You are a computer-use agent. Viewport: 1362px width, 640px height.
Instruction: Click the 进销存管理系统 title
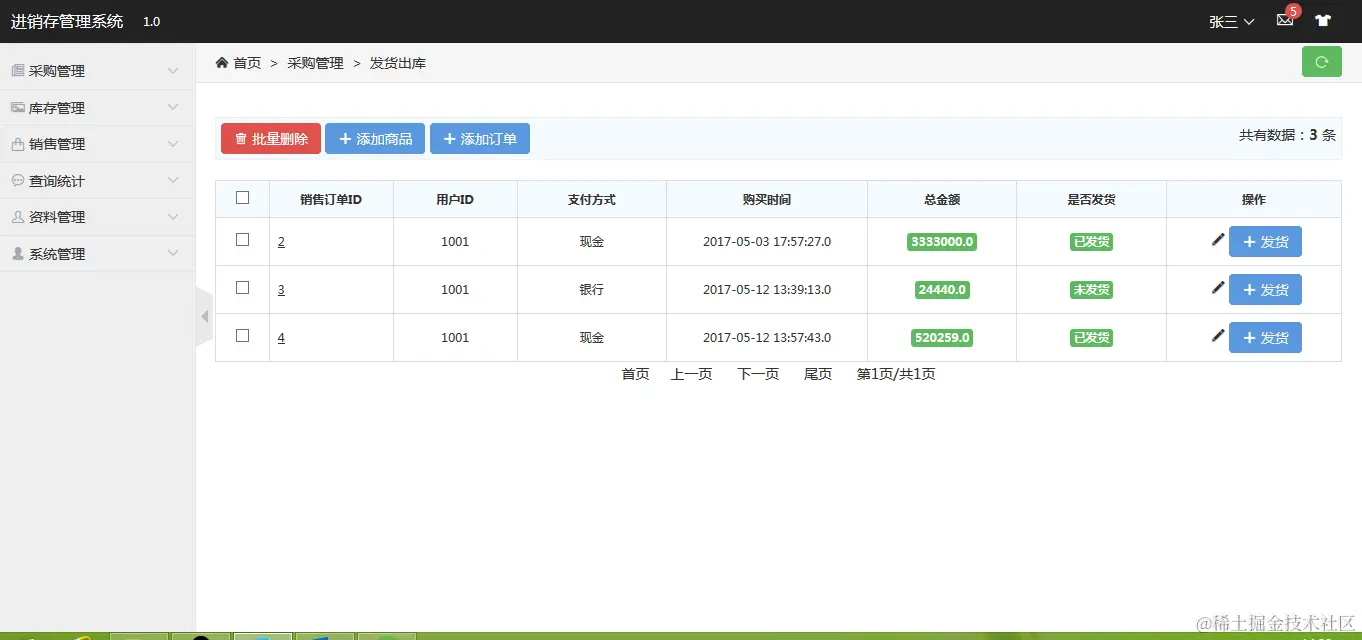(x=67, y=21)
